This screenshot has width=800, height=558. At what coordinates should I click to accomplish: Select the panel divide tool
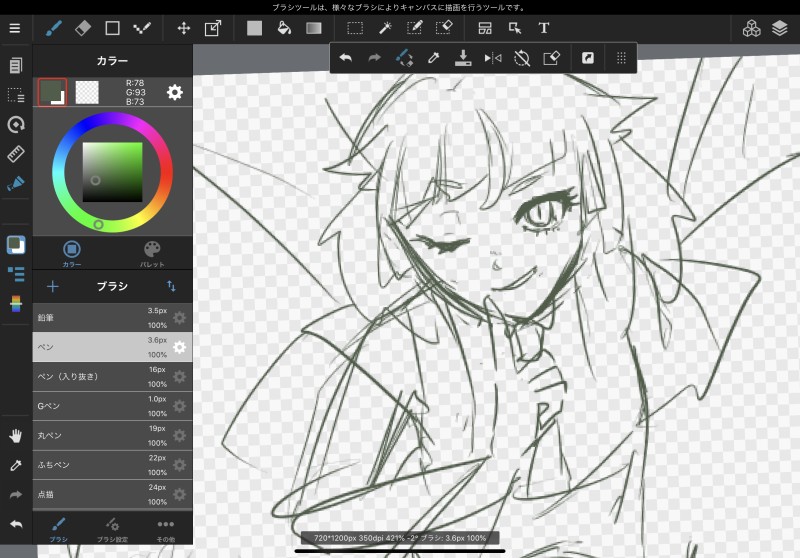(485, 28)
